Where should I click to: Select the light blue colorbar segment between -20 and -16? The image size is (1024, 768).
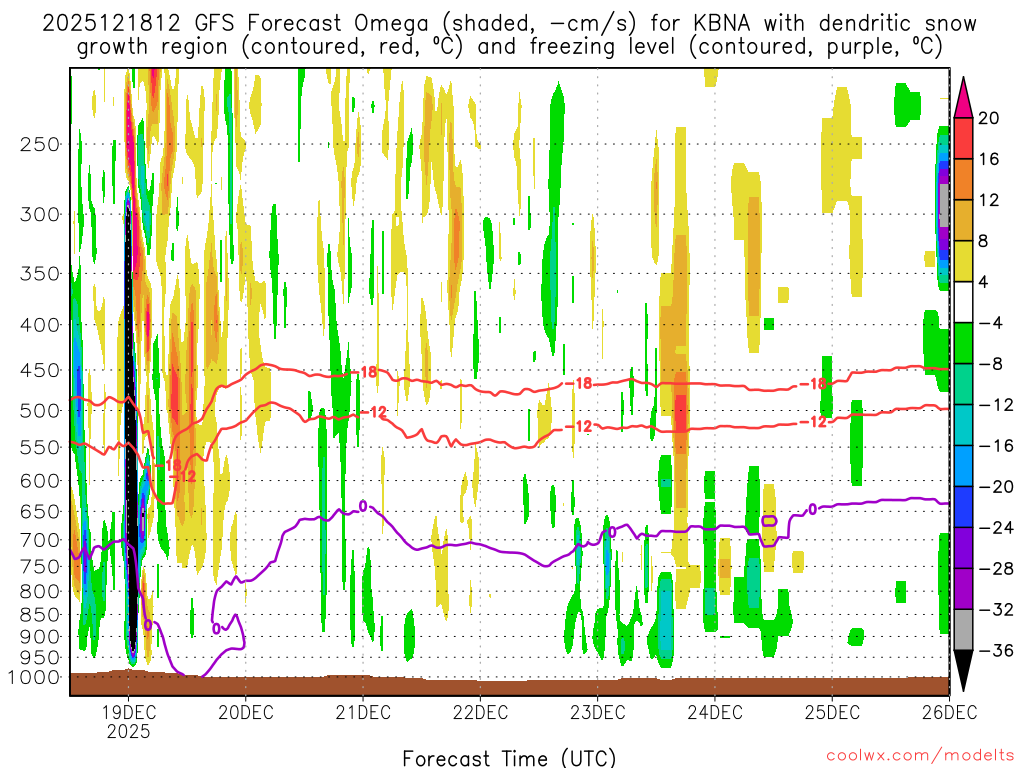tap(963, 466)
